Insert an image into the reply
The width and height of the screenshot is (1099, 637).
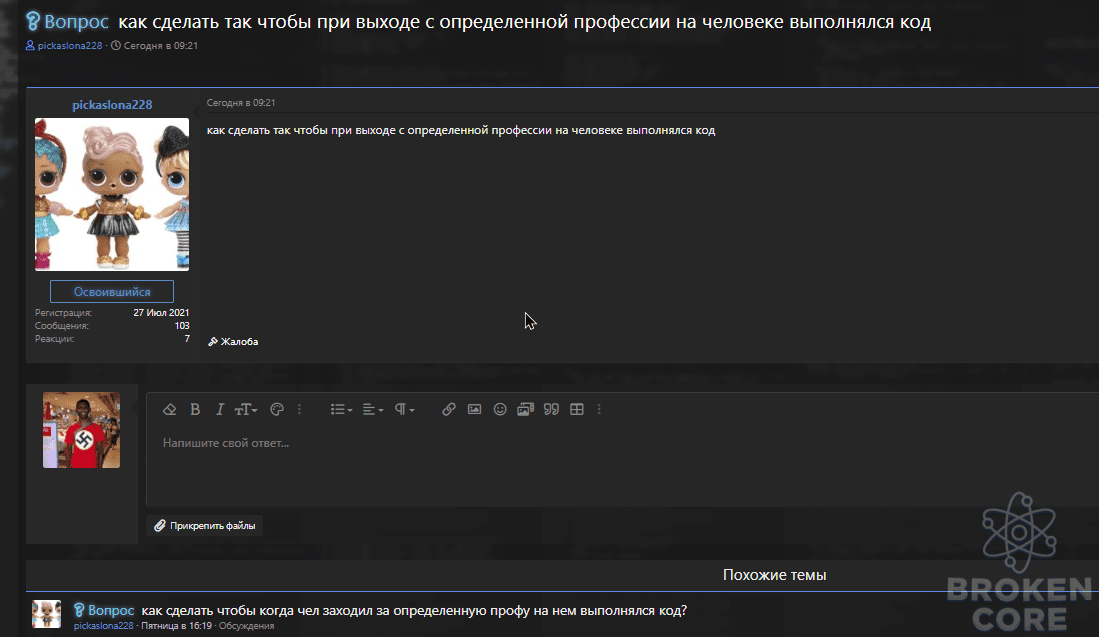[x=475, y=409]
